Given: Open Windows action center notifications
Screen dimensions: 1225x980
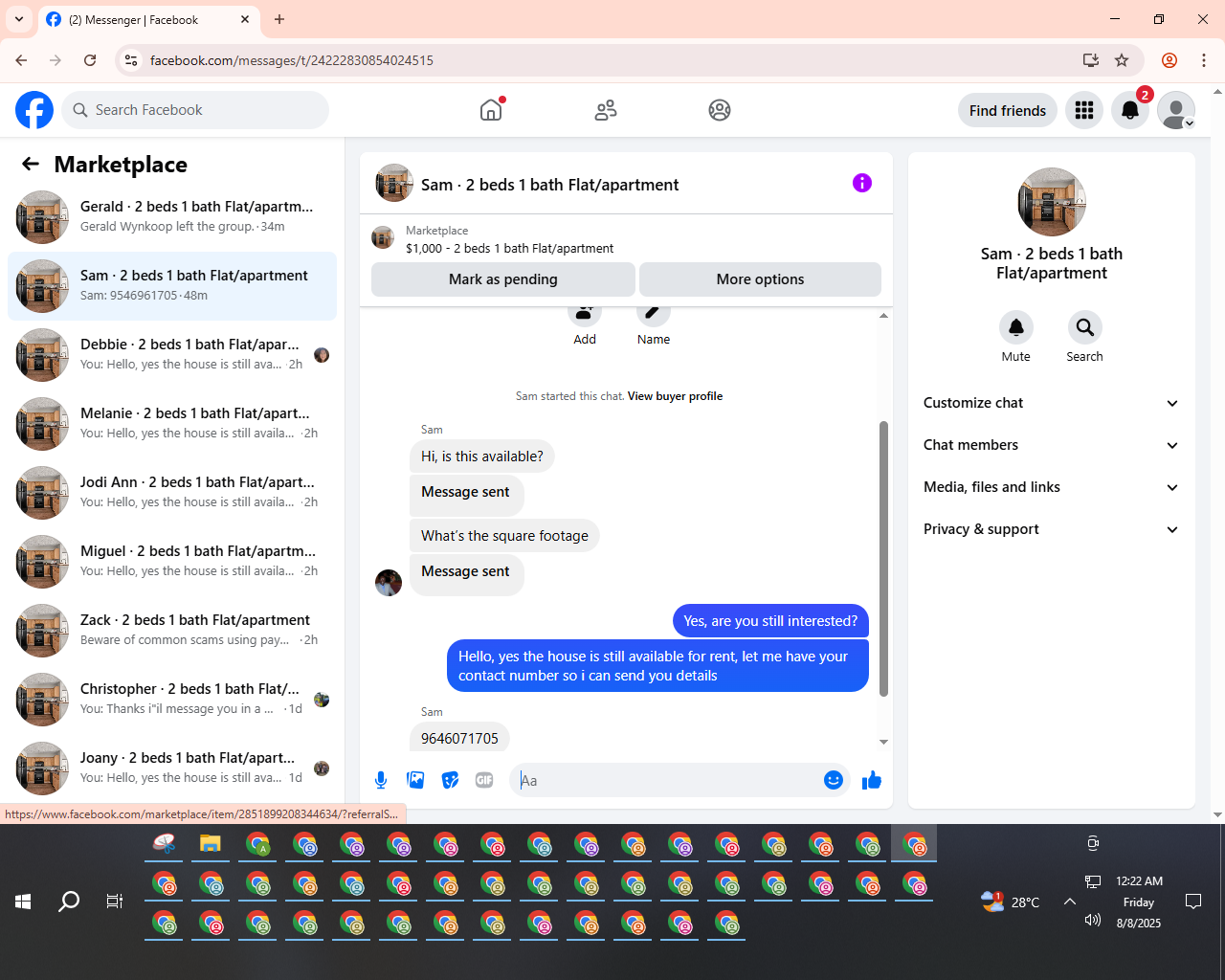Looking at the screenshot, I should pyautogui.click(x=1193, y=902).
